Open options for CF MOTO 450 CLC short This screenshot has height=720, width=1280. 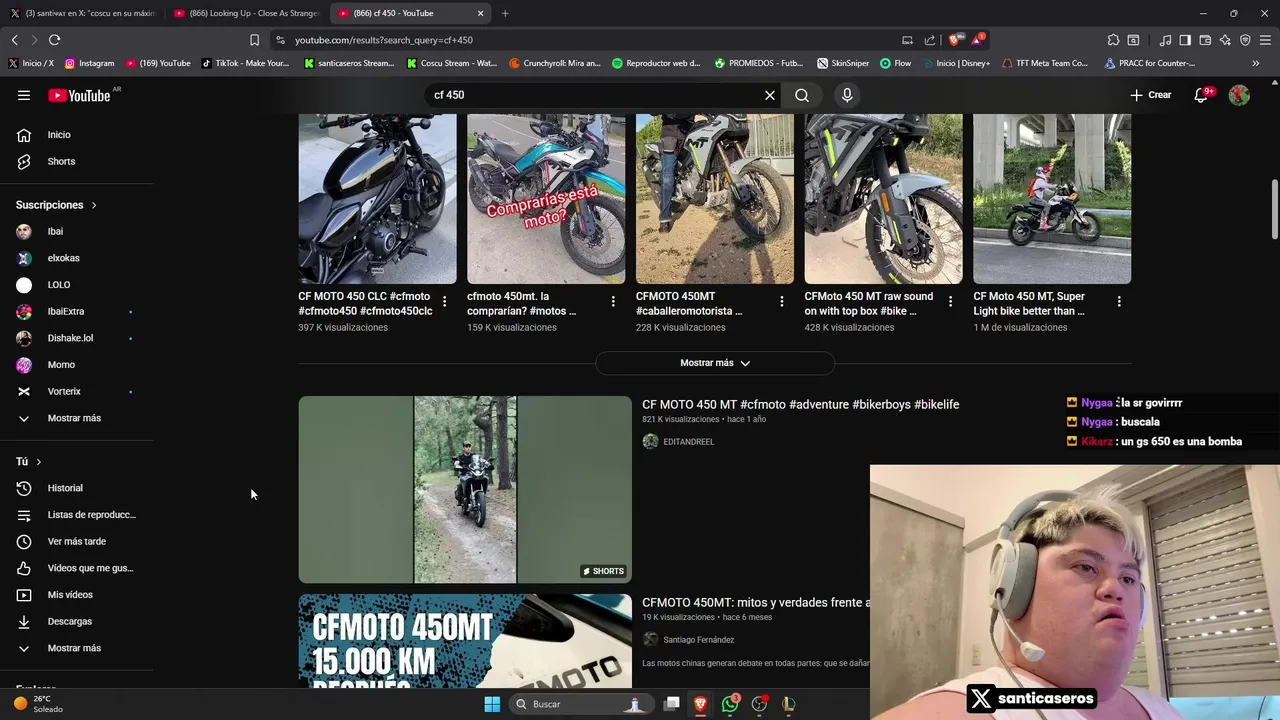[444, 301]
